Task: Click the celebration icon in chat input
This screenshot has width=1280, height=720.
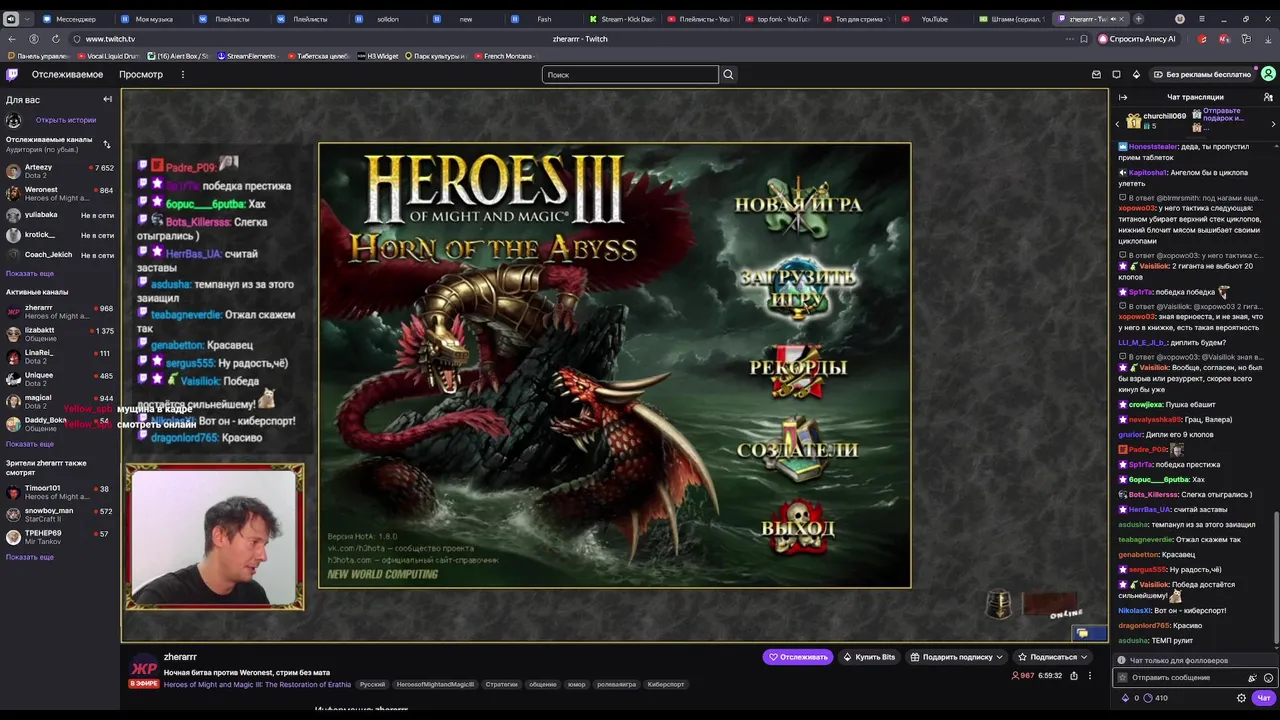Action: tap(1252, 678)
